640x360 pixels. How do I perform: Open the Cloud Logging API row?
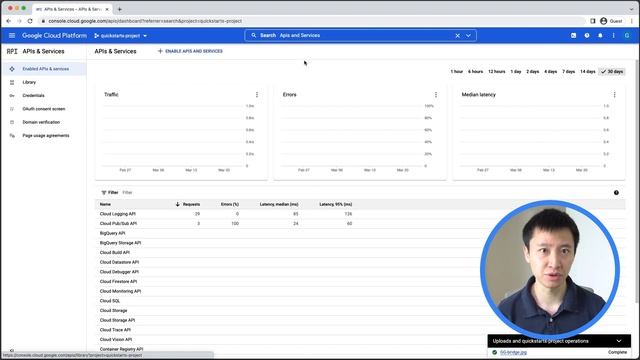tap(118, 214)
